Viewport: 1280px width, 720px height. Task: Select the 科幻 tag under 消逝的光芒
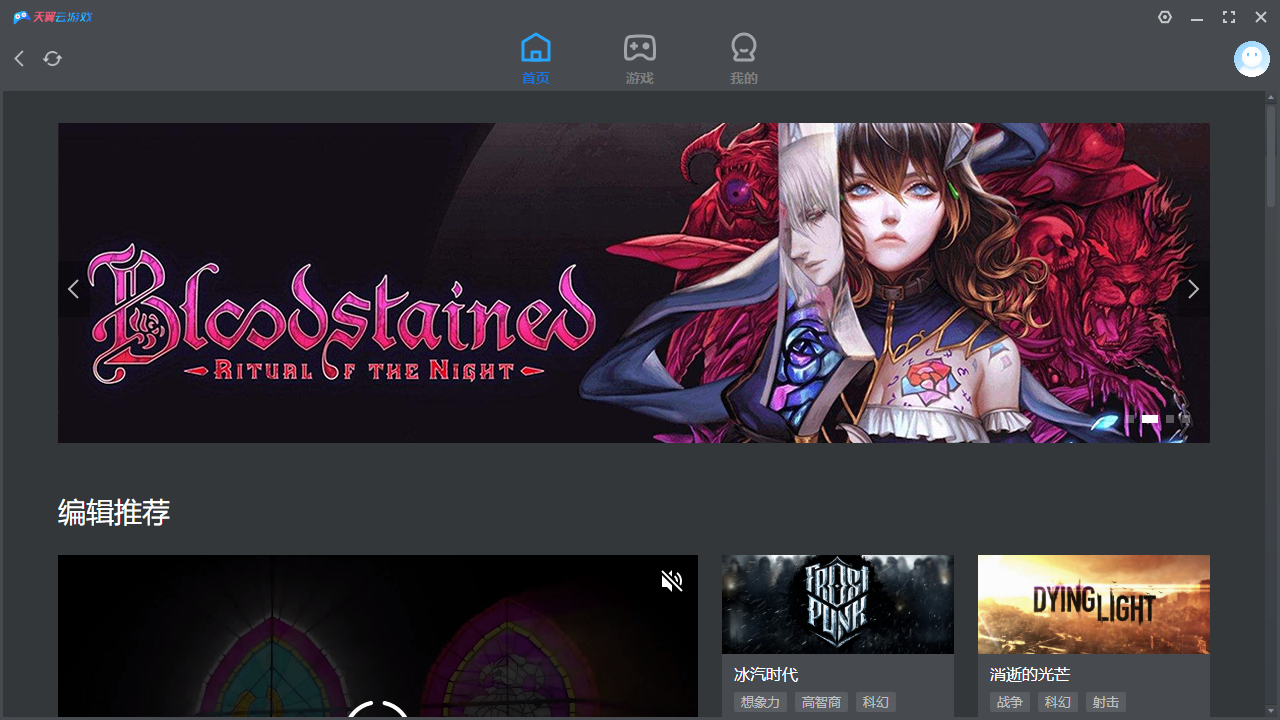(1058, 703)
